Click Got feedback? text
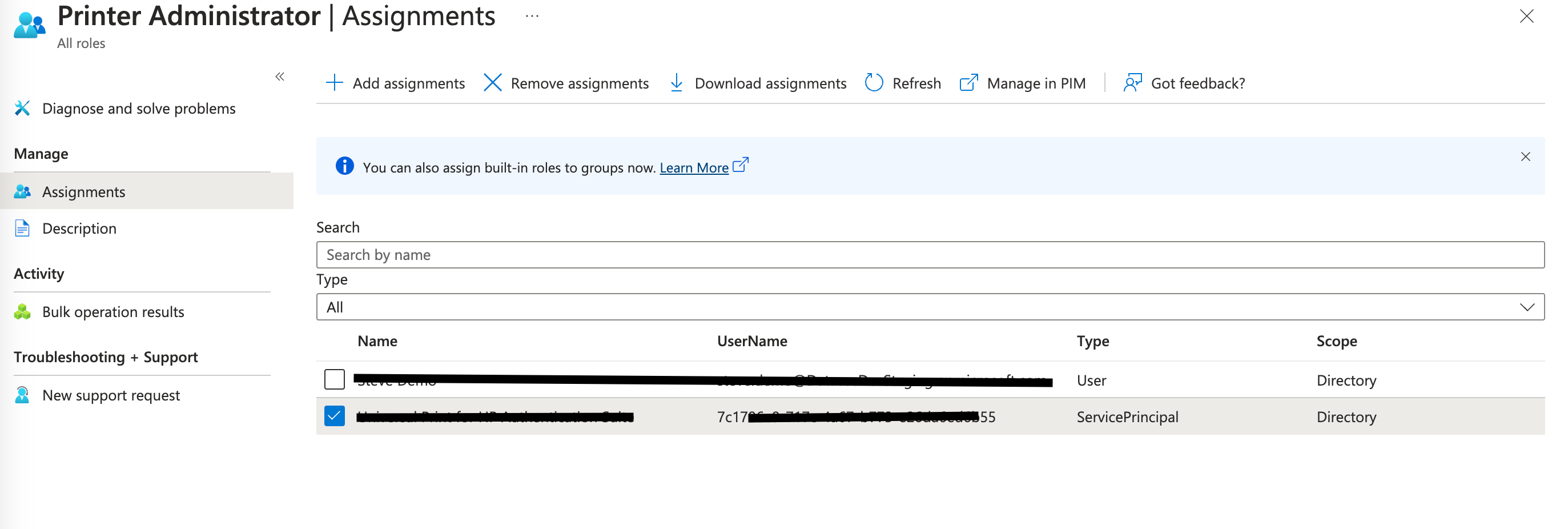 point(1198,83)
